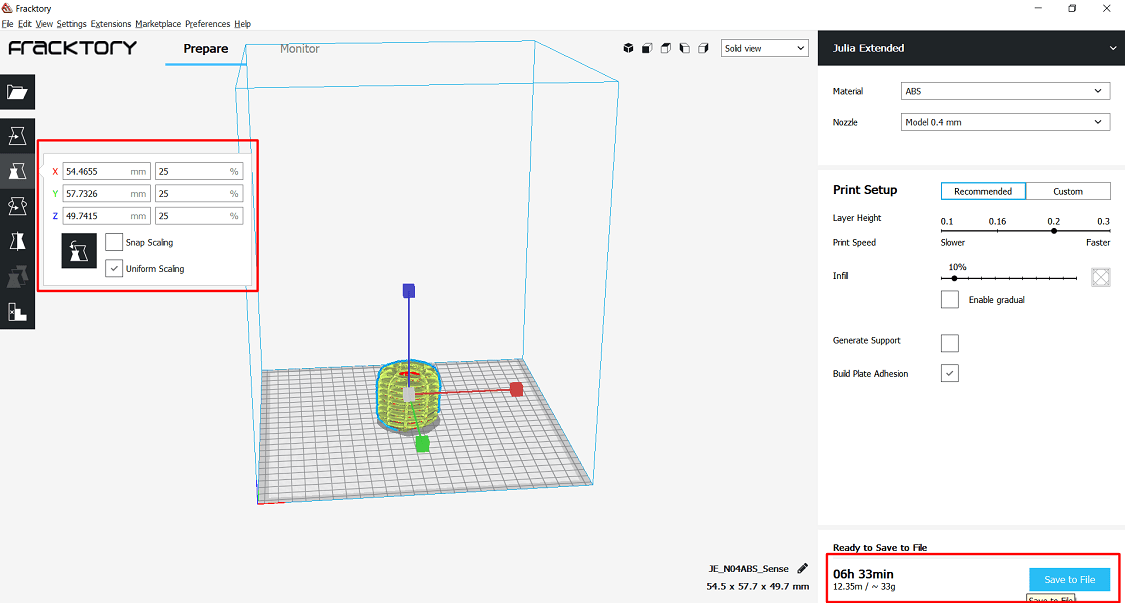1125x603 pixels.
Task: Enable Snap Scaling checkbox
Action: [113, 242]
